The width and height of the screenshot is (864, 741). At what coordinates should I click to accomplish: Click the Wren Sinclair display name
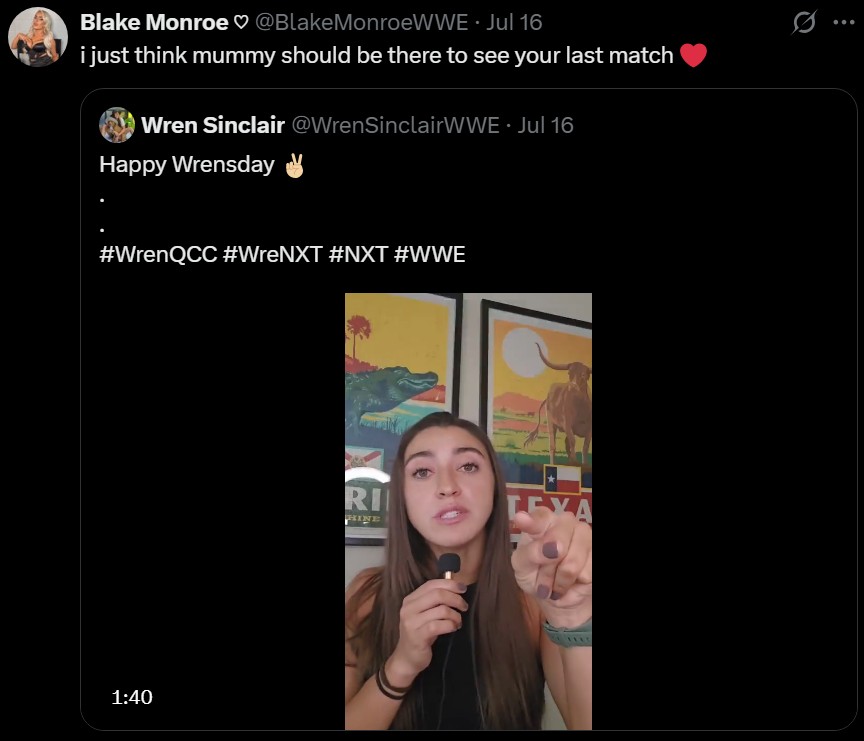(x=213, y=125)
